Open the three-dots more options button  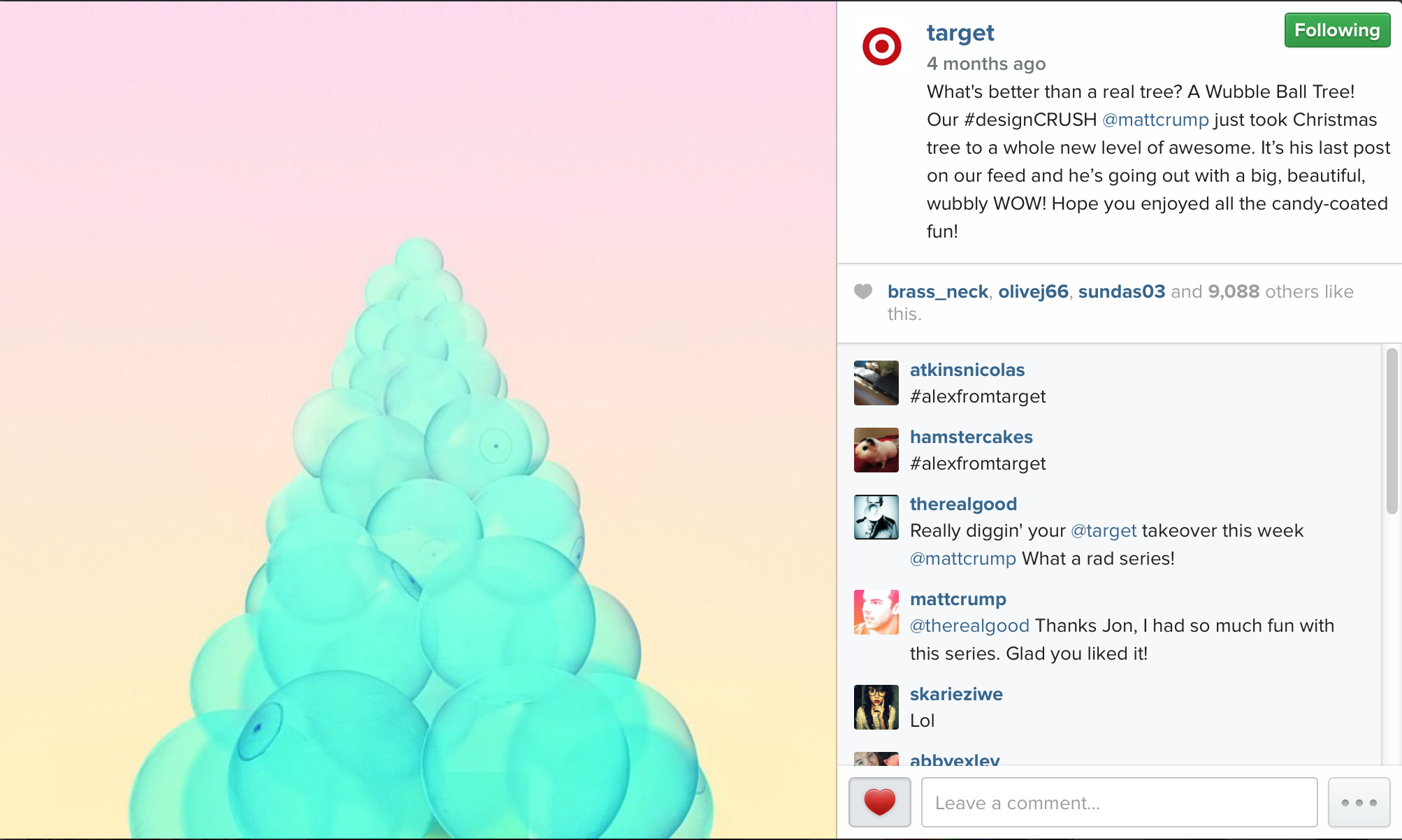pyautogui.click(x=1359, y=802)
